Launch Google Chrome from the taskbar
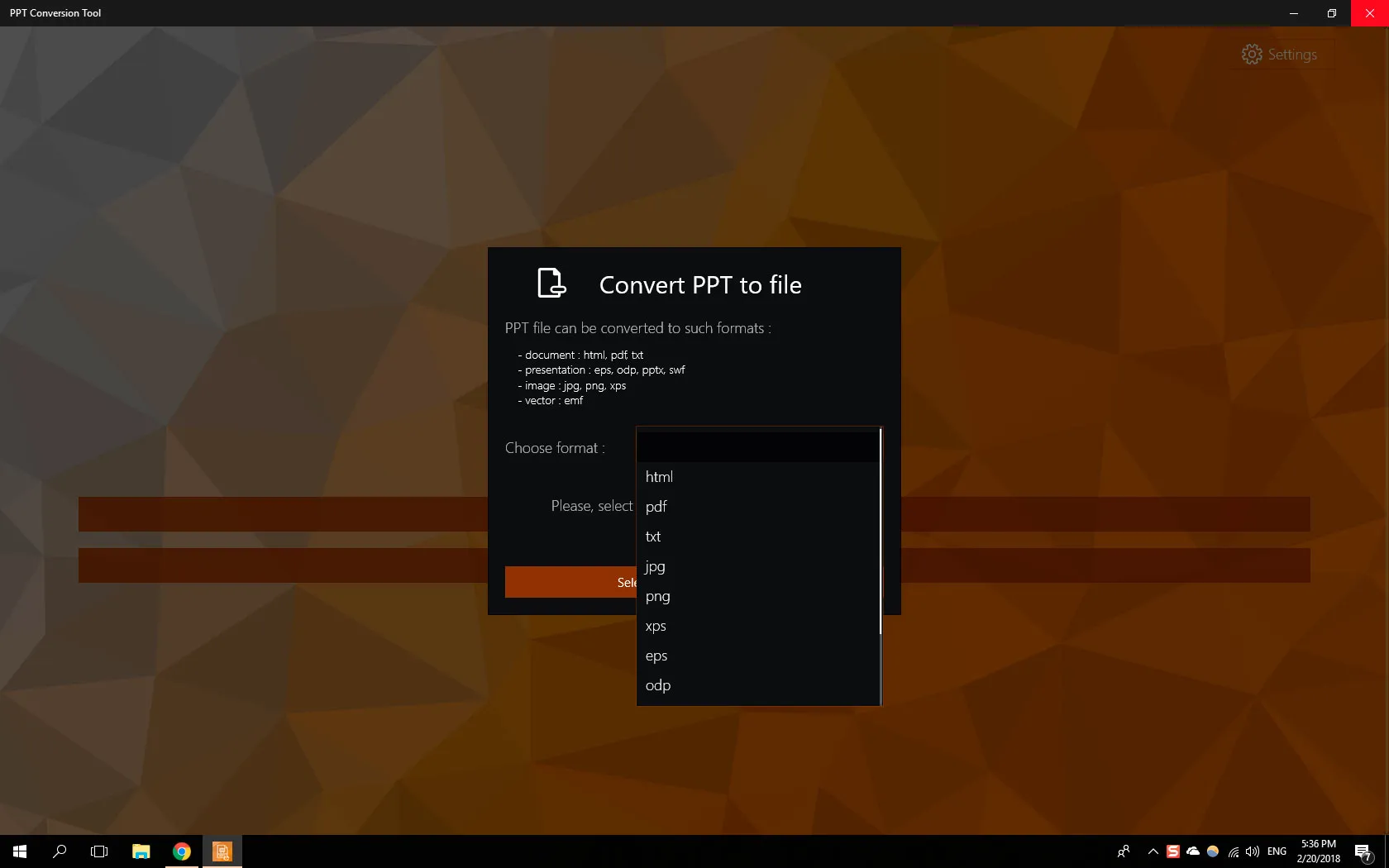The image size is (1389, 868). point(181,851)
